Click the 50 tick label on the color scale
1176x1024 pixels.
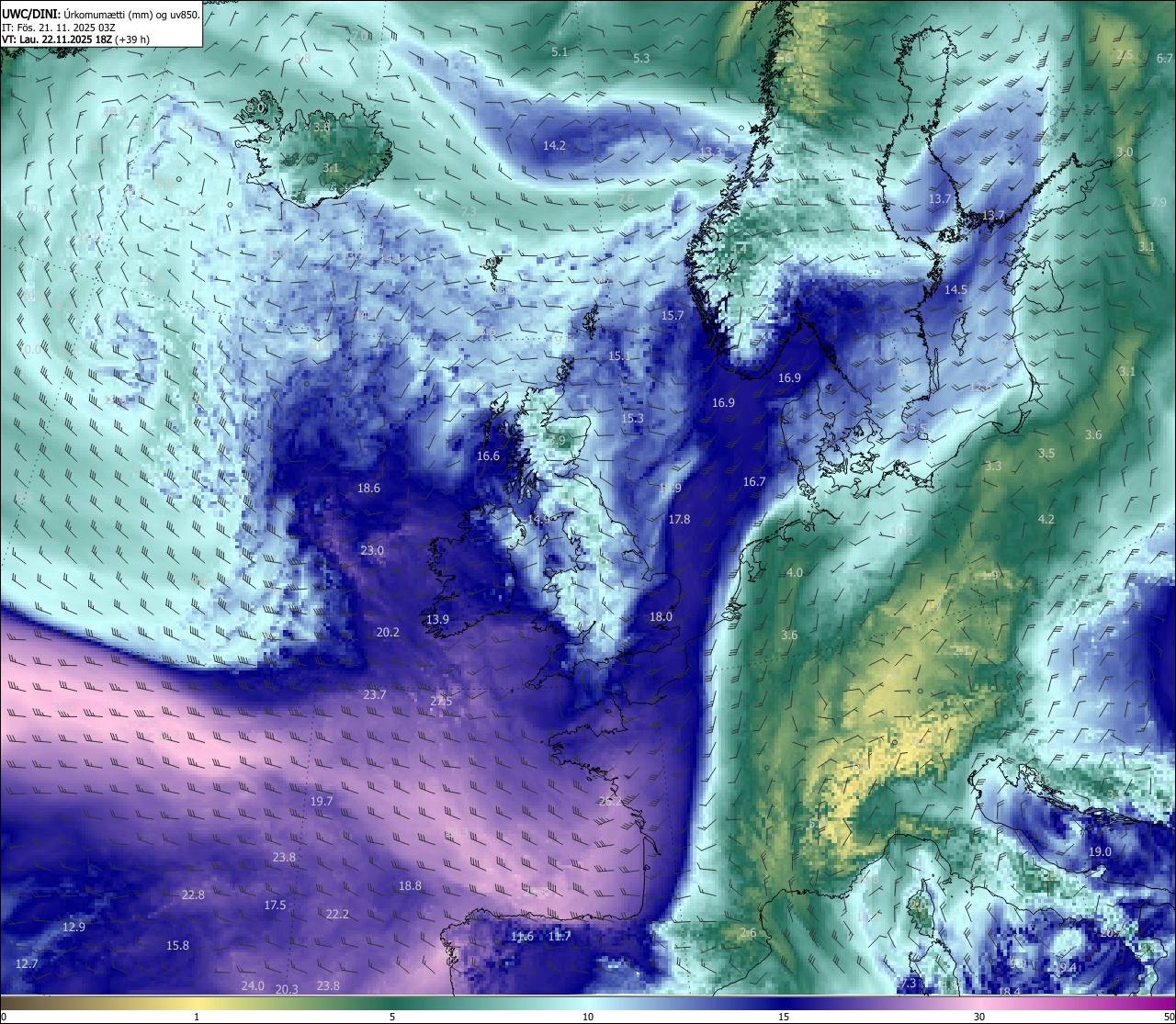click(x=1169, y=1016)
